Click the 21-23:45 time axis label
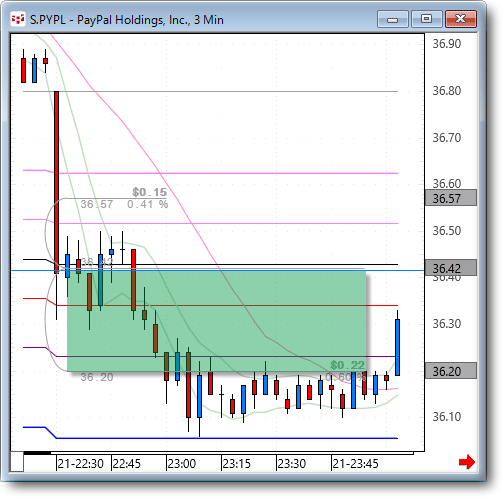504x499 pixels. [355, 464]
